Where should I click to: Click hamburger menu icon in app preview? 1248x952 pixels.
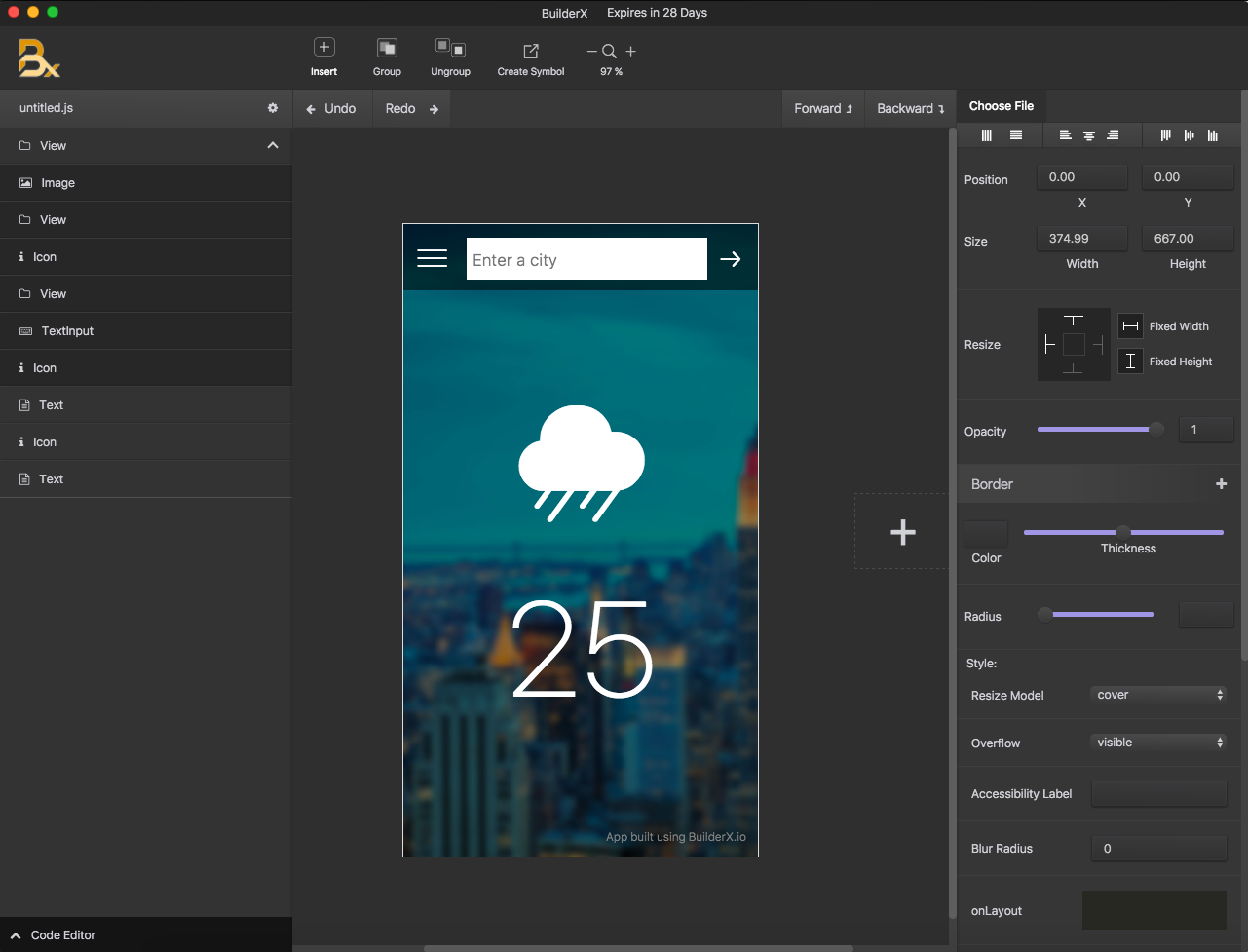click(x=432, y=258)
